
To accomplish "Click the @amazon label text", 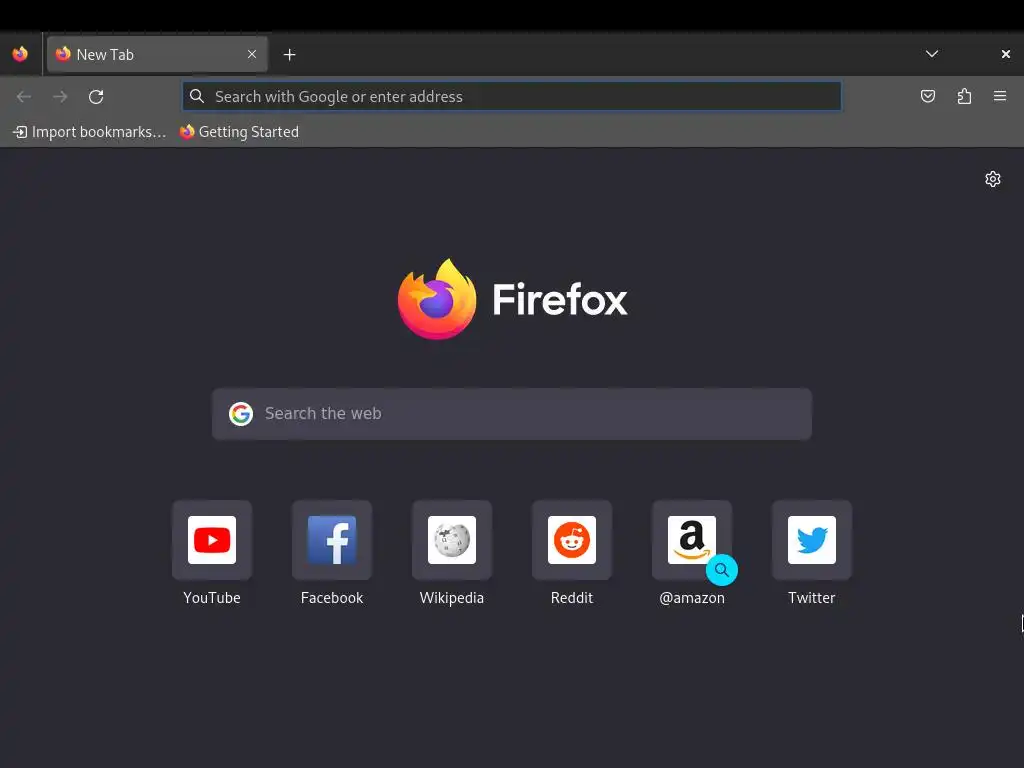I will pyautogui.click(x=692, y=598).
